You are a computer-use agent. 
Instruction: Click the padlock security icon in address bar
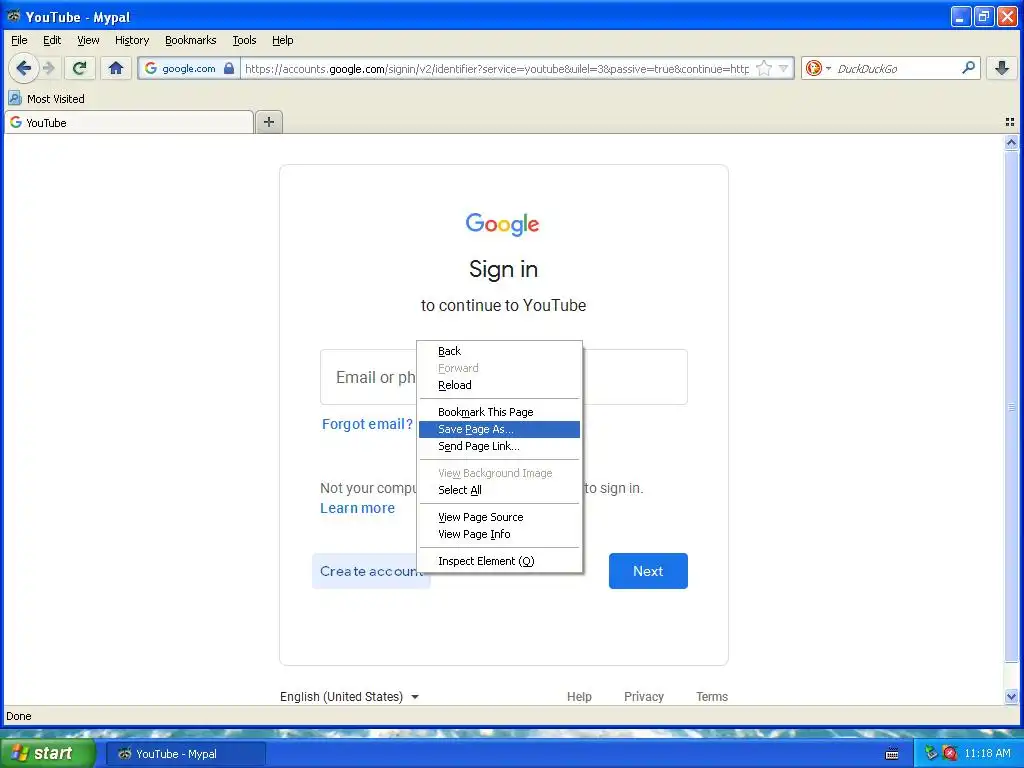pyautogui.click(x=229, y=68)
